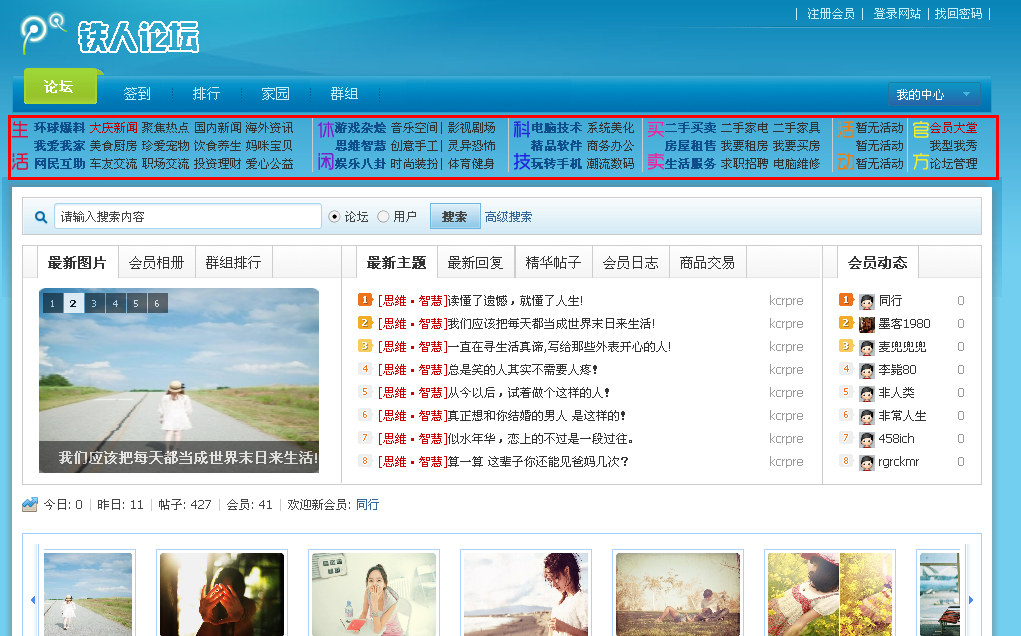Open the 我的中心 dropdown
The width and height of the screenshot is (1021, 636).
pyautogui.click(x=932, y=95)
